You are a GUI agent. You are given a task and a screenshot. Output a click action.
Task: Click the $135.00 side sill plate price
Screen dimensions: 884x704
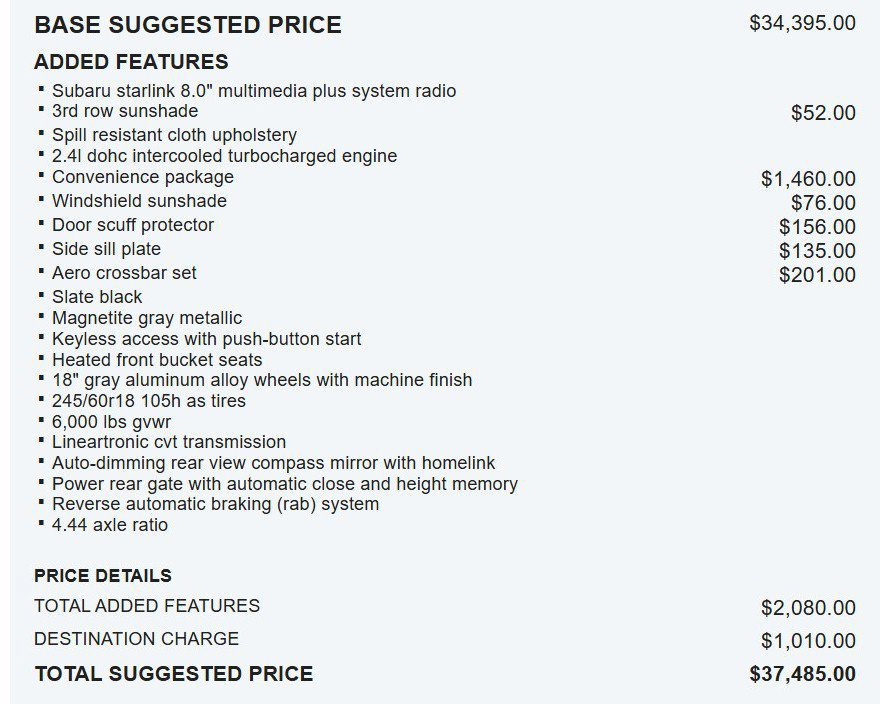coord(817,251)
